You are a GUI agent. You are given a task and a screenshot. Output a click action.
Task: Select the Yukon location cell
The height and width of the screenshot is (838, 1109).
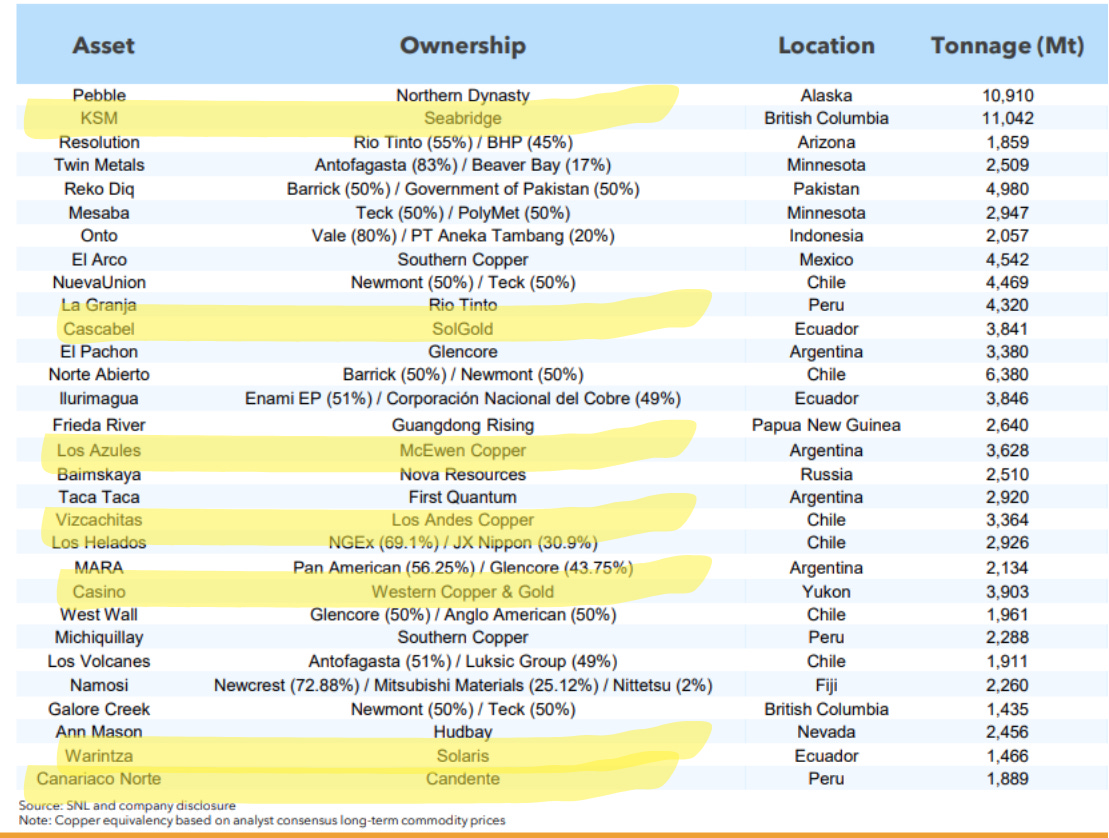[x=826, y=592]
